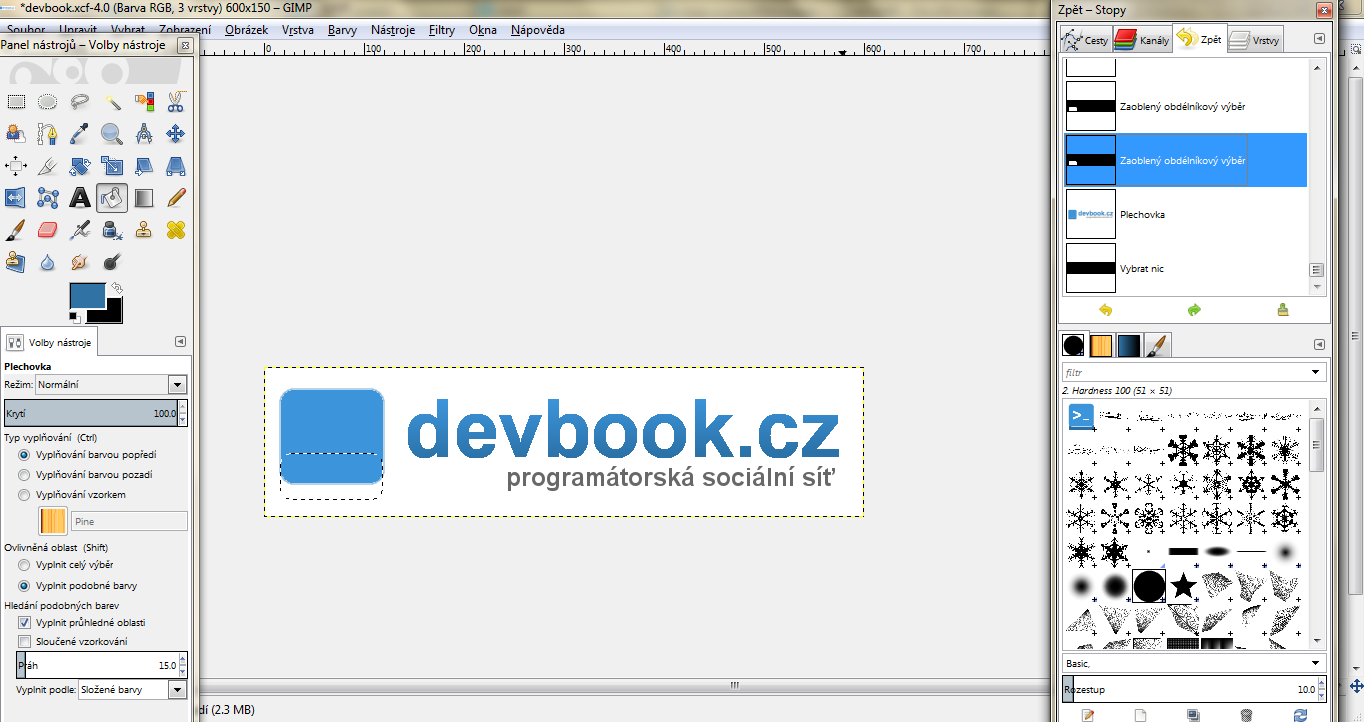1364x722 pixels.
Task: Click the blue foreground color swatch
Action: point(88,296)
